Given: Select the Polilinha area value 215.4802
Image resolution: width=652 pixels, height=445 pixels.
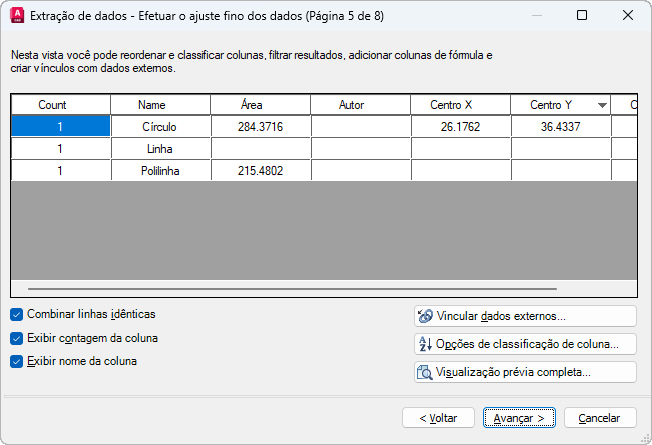Looking at the screenshot, I should (x=260, y=171).
